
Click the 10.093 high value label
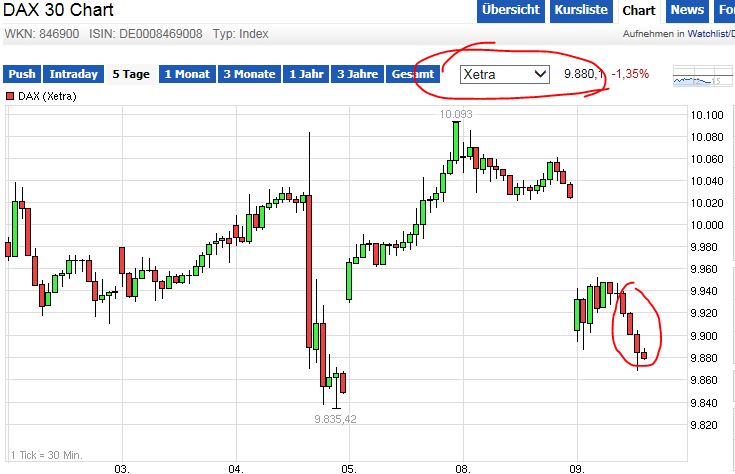[x=456, y=114]
